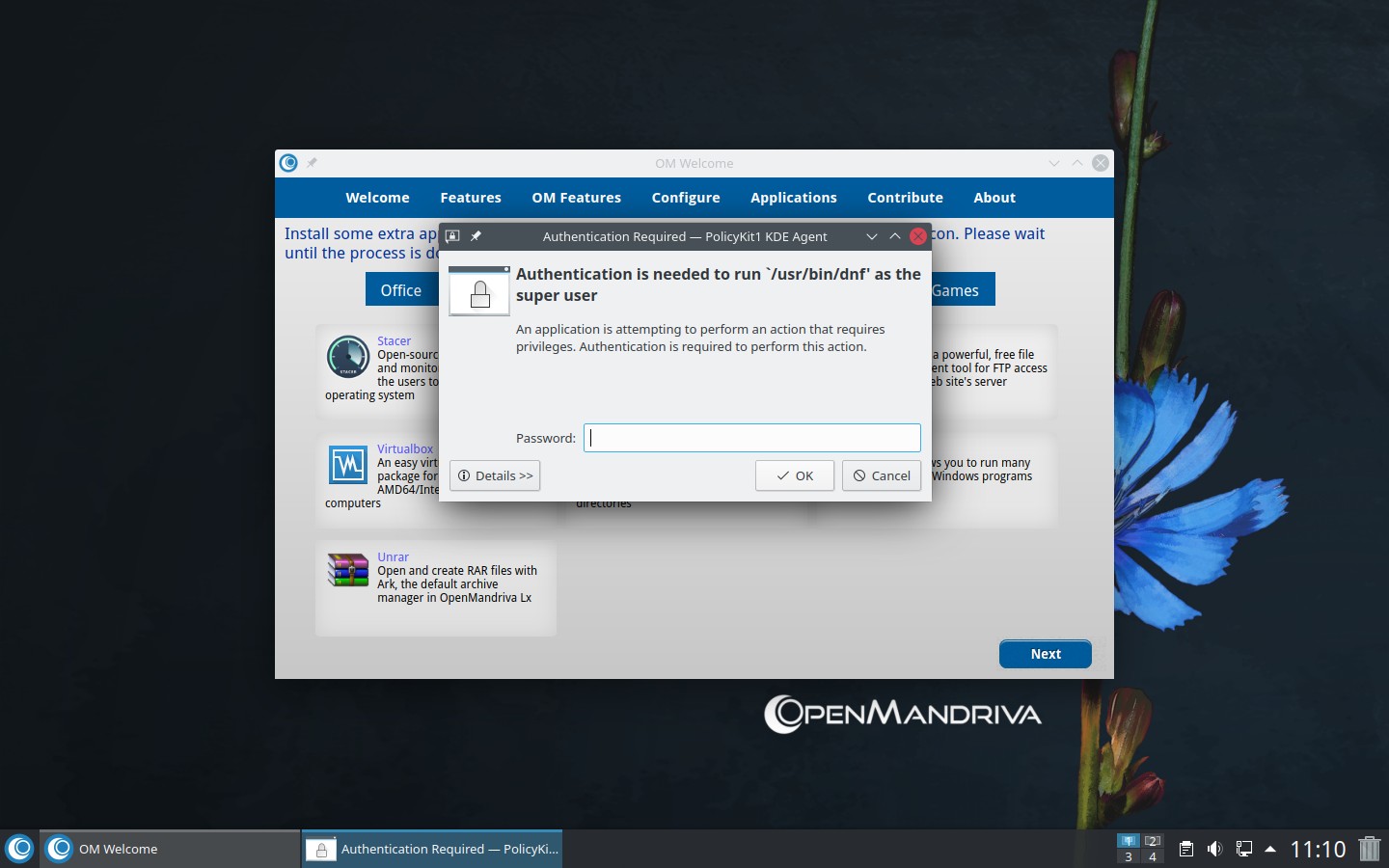Open the Configure tab
1389x868 pixels.
(x=686, y=198)
